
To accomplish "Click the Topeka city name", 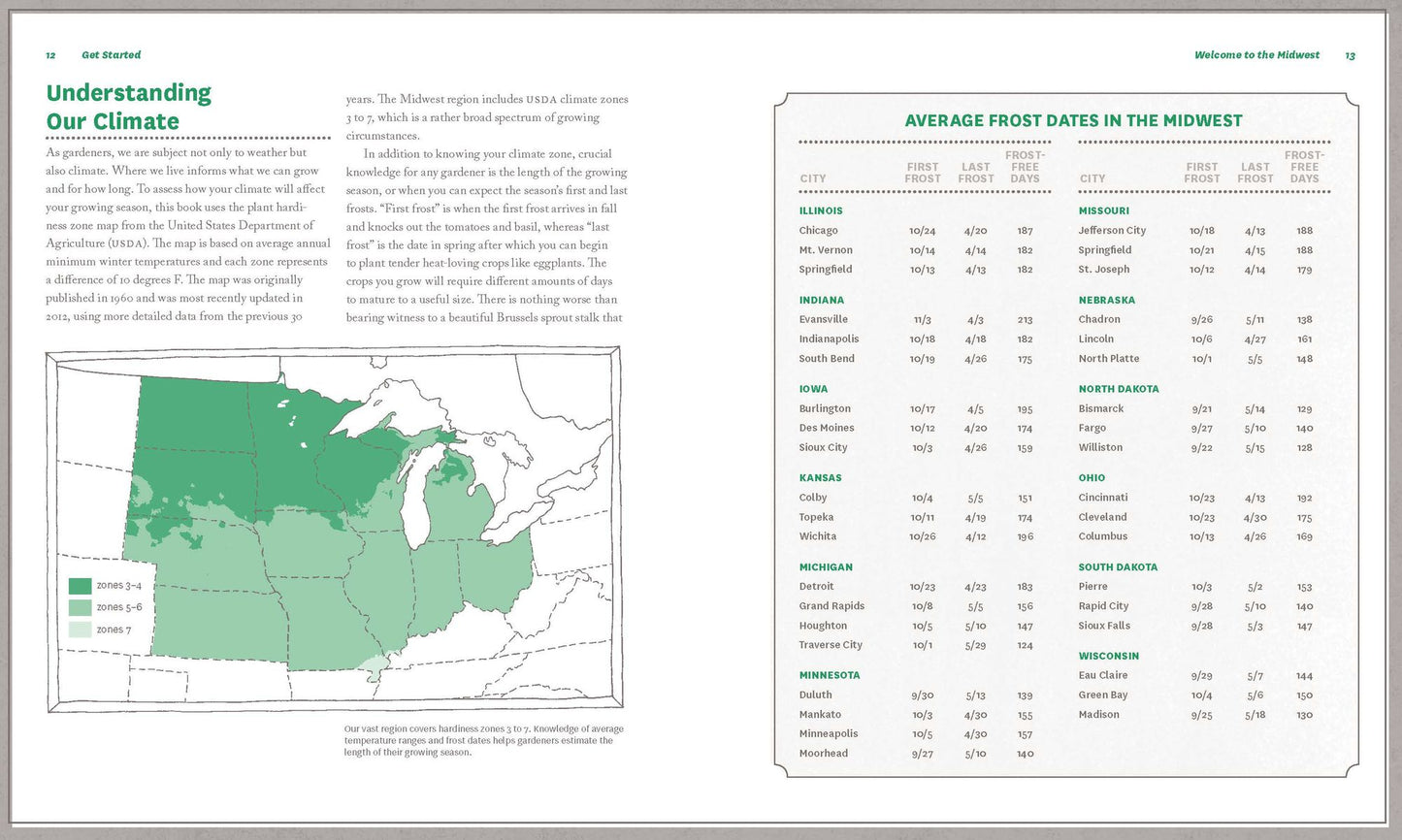I will (816, 518).
